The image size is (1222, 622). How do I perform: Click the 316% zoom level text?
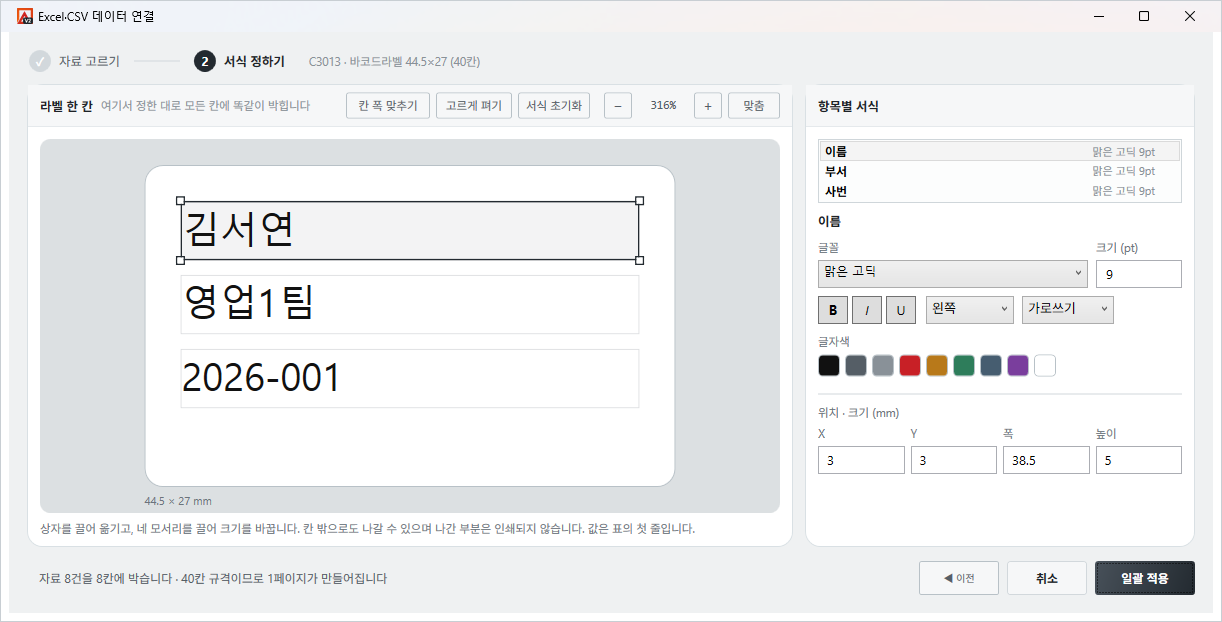tap(663, 105)
